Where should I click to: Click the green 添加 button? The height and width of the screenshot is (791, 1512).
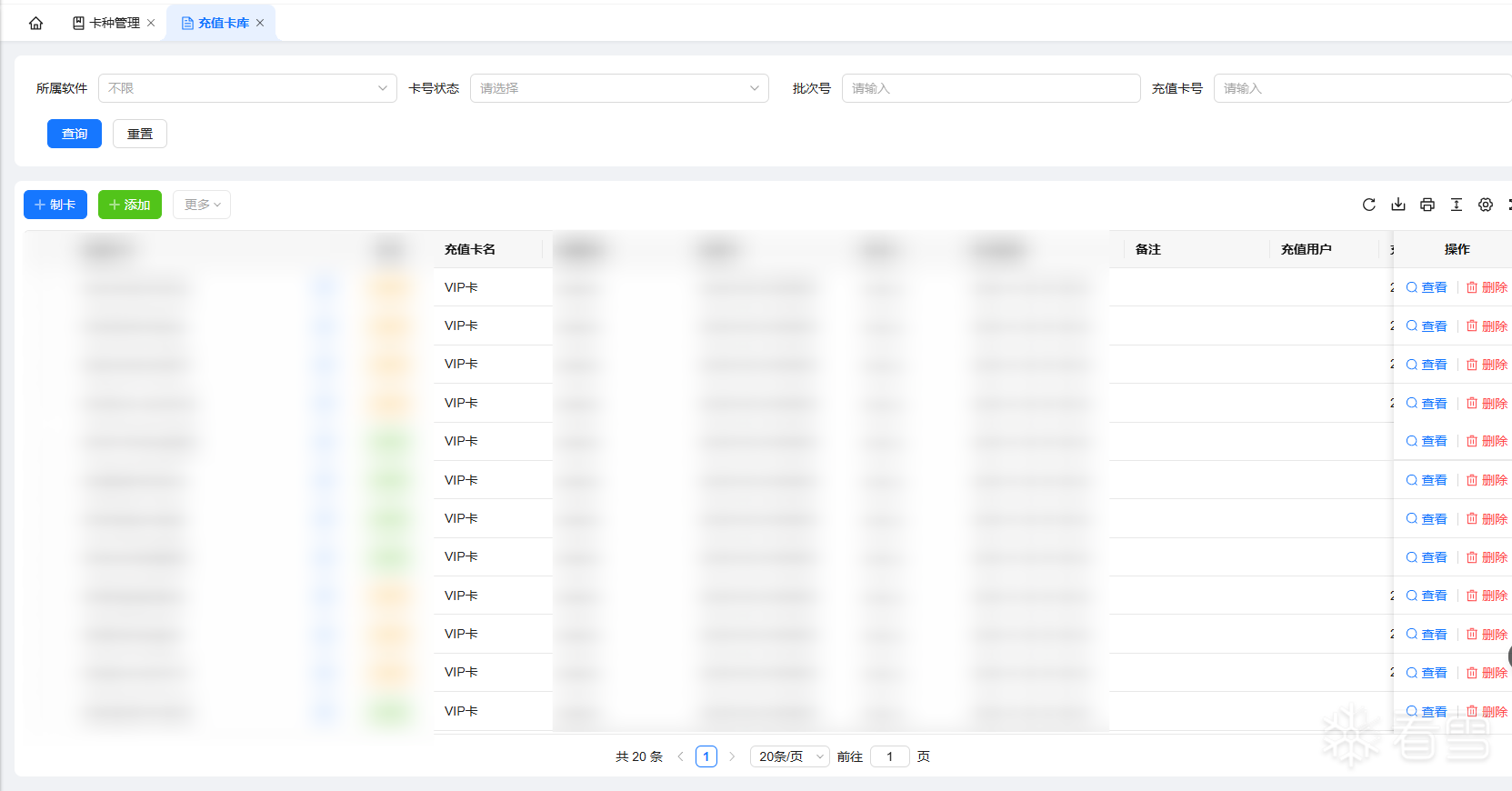(130, 205)
